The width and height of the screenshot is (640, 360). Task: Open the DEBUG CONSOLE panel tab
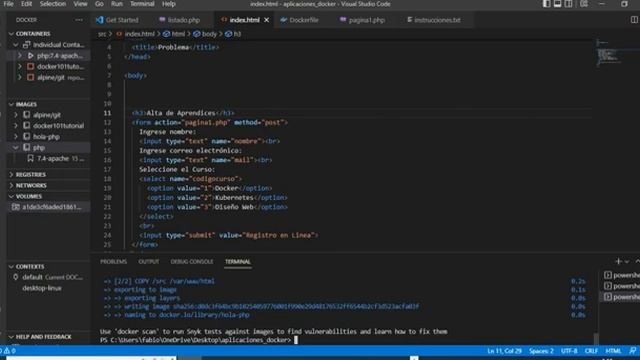(x=192, y=262)
